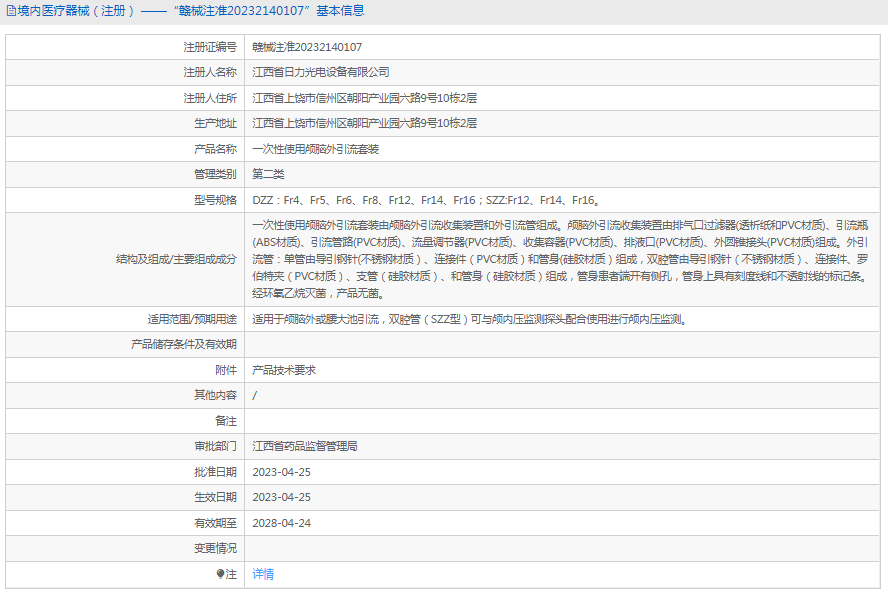Click the 生产地址 label
Screen dimensions: 888x594
(x=215, y=123)
